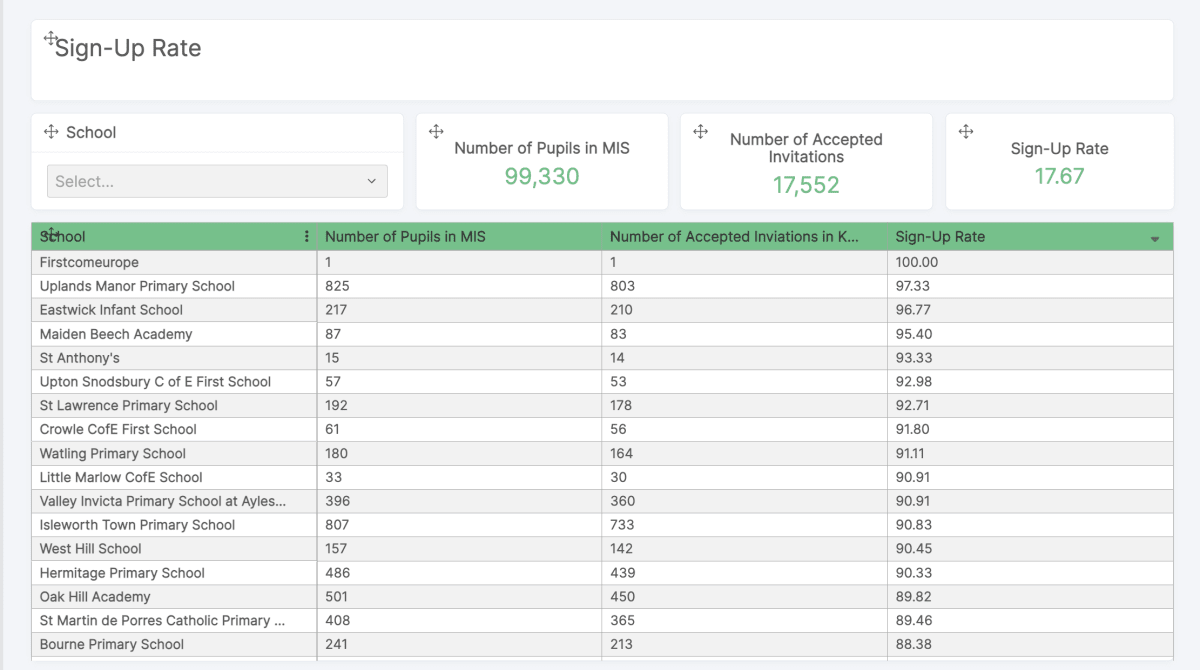Click sort arrow in Sign-Up Rate column

pyautogui.click(x=1155, y=239)
